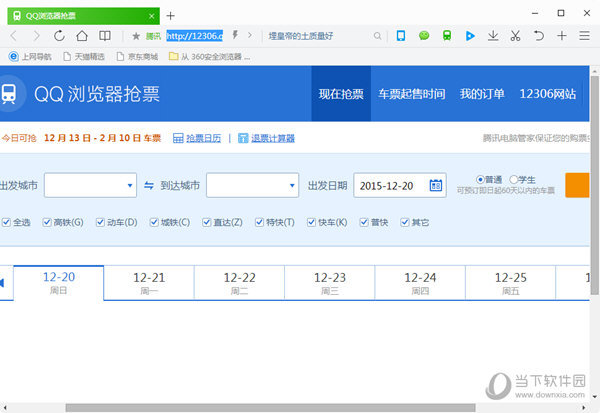Open the green train ticket toolbar icon
Viewport: 600px width, 413px height.
(x=447, y=36)
